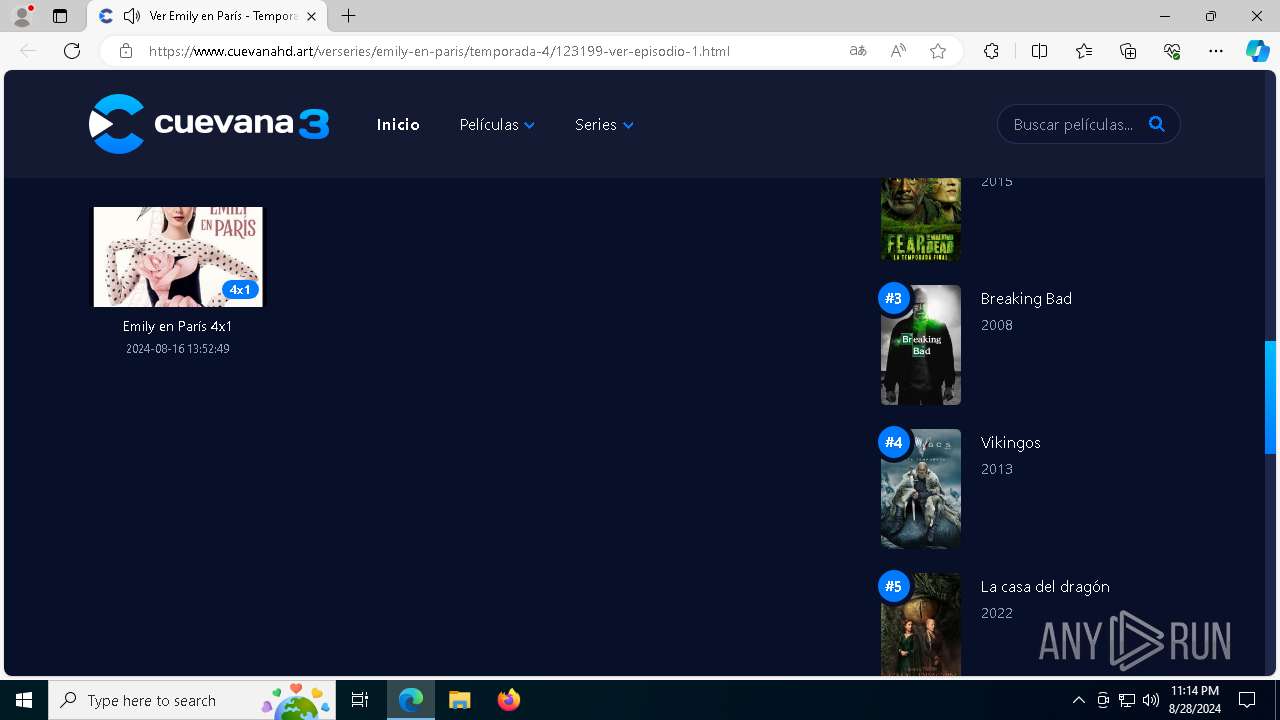The image size is (1280, 720).
Task: Expand the Series dropdown menu
Action: 604,125
